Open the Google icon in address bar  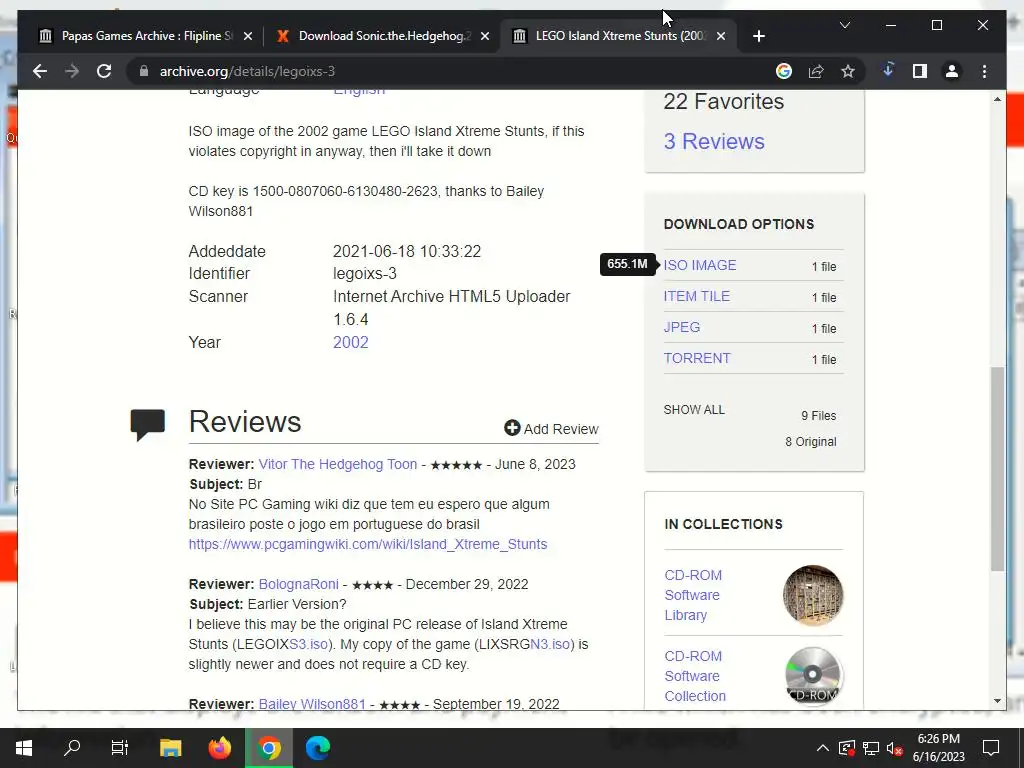[x=784, y=71]
